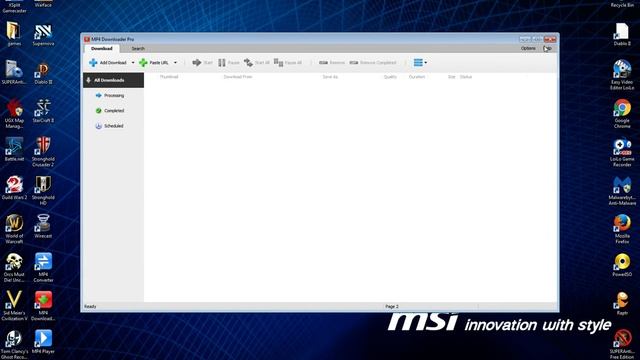
Task: Click the Start arrow icon
Action: click(197, 62)
